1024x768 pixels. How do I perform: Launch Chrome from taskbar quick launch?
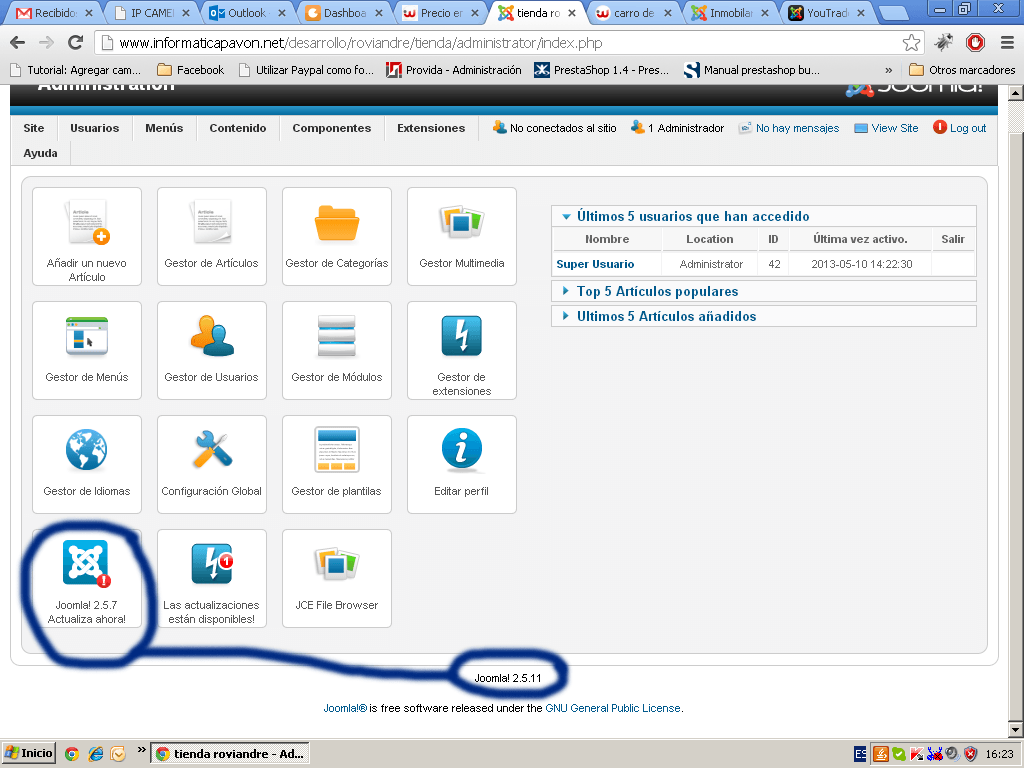[72, 754]
